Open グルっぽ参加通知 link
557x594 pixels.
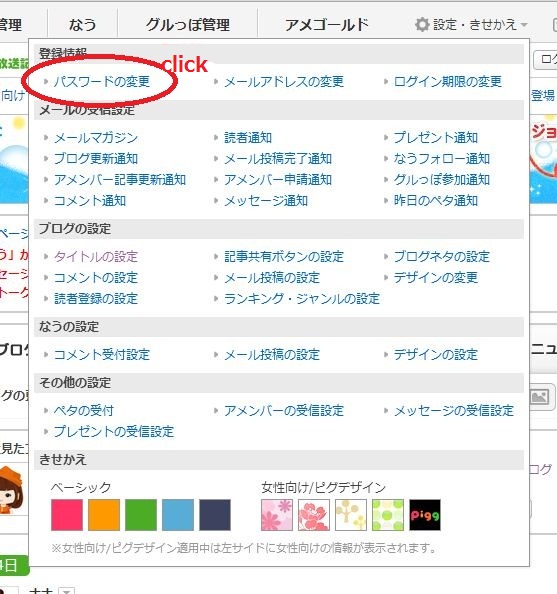point(442,180)
